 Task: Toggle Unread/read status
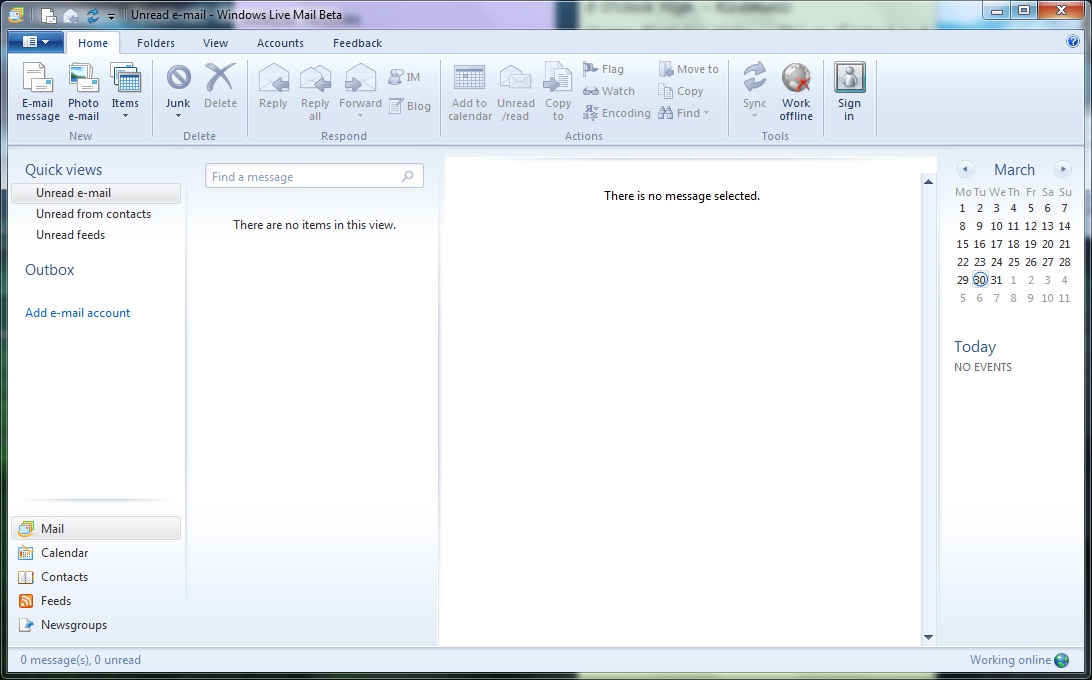(x=516, y=92)
